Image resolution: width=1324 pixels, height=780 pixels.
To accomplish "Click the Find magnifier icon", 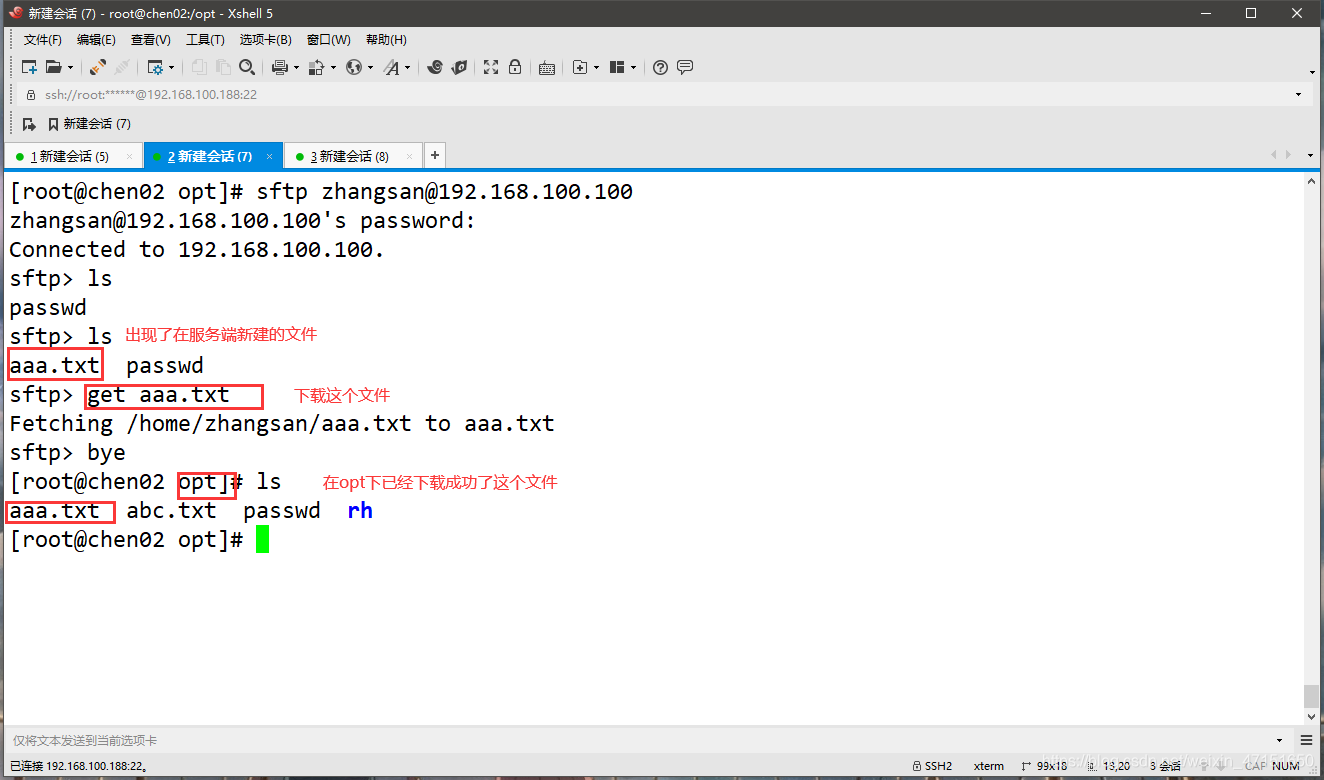I will (x=247, y=67).
